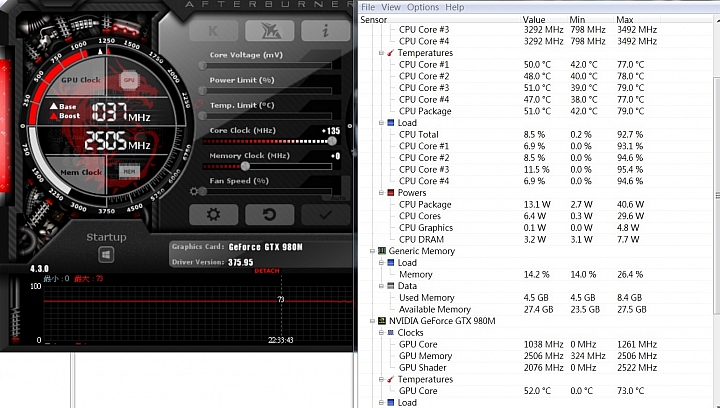The height and width of the screenshot is (408, 720).
Task: Open Afterburner settings gear
Action: pyautogui.click(x=214, y=214)
